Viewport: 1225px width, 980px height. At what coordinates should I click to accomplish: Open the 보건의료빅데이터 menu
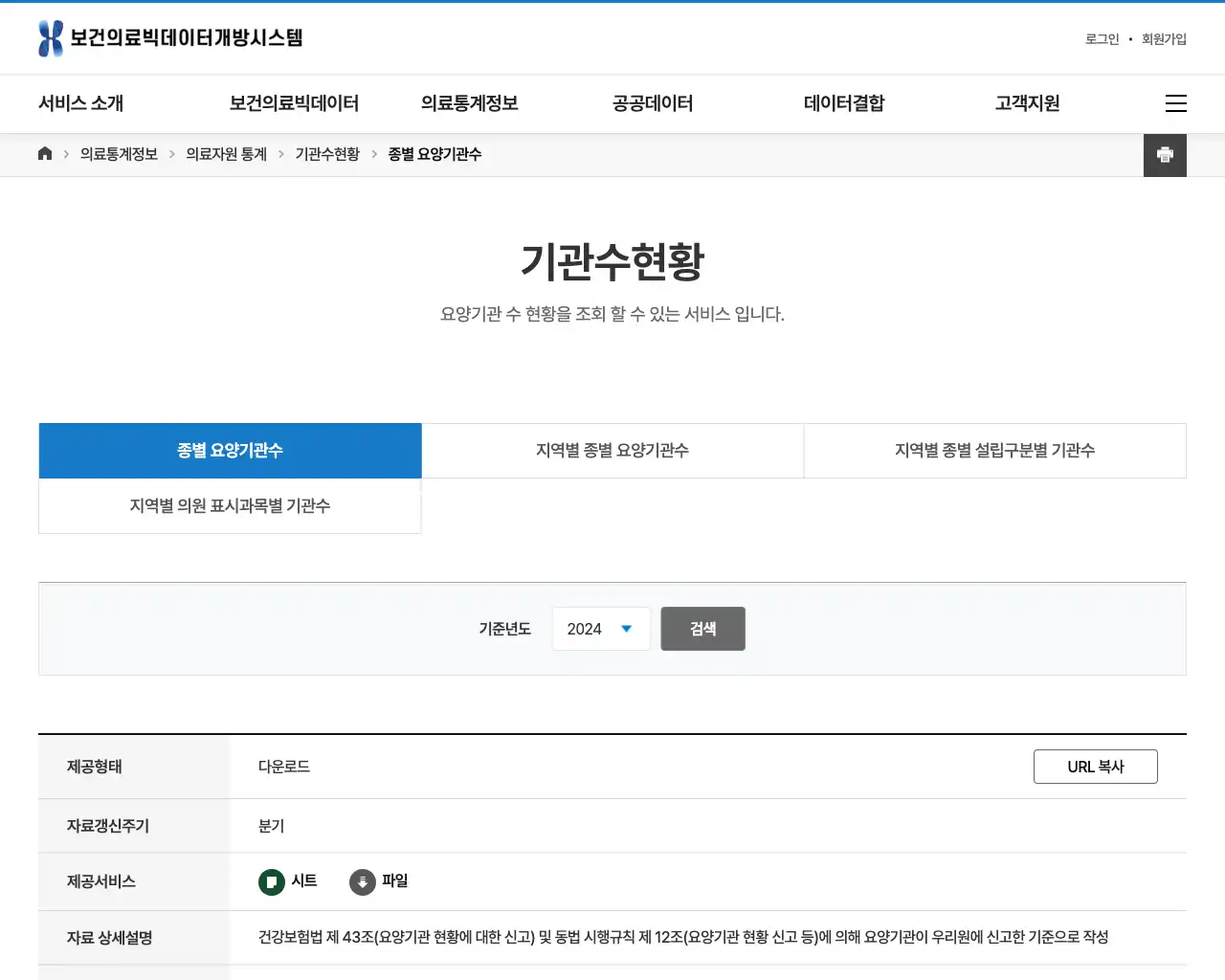tap(295, 103)
